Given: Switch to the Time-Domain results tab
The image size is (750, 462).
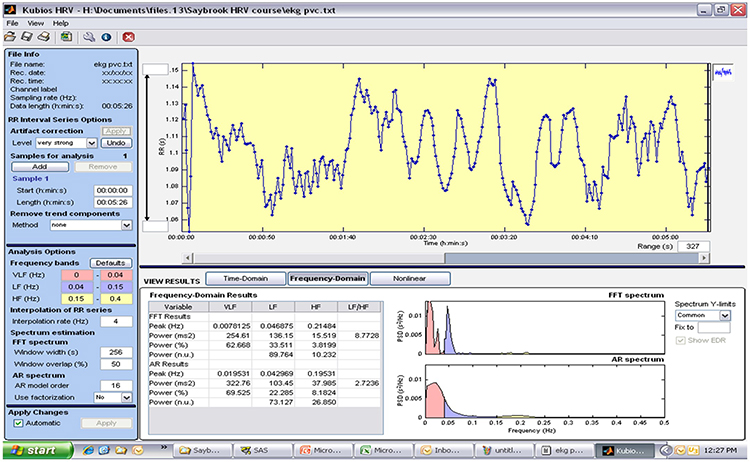Looking at the screenshot, I should pyautogui.click(x=242, y=279).
